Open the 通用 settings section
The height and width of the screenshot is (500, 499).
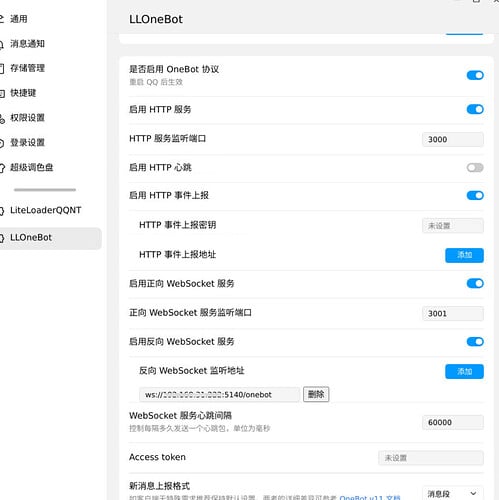click(x=19, y=19)
